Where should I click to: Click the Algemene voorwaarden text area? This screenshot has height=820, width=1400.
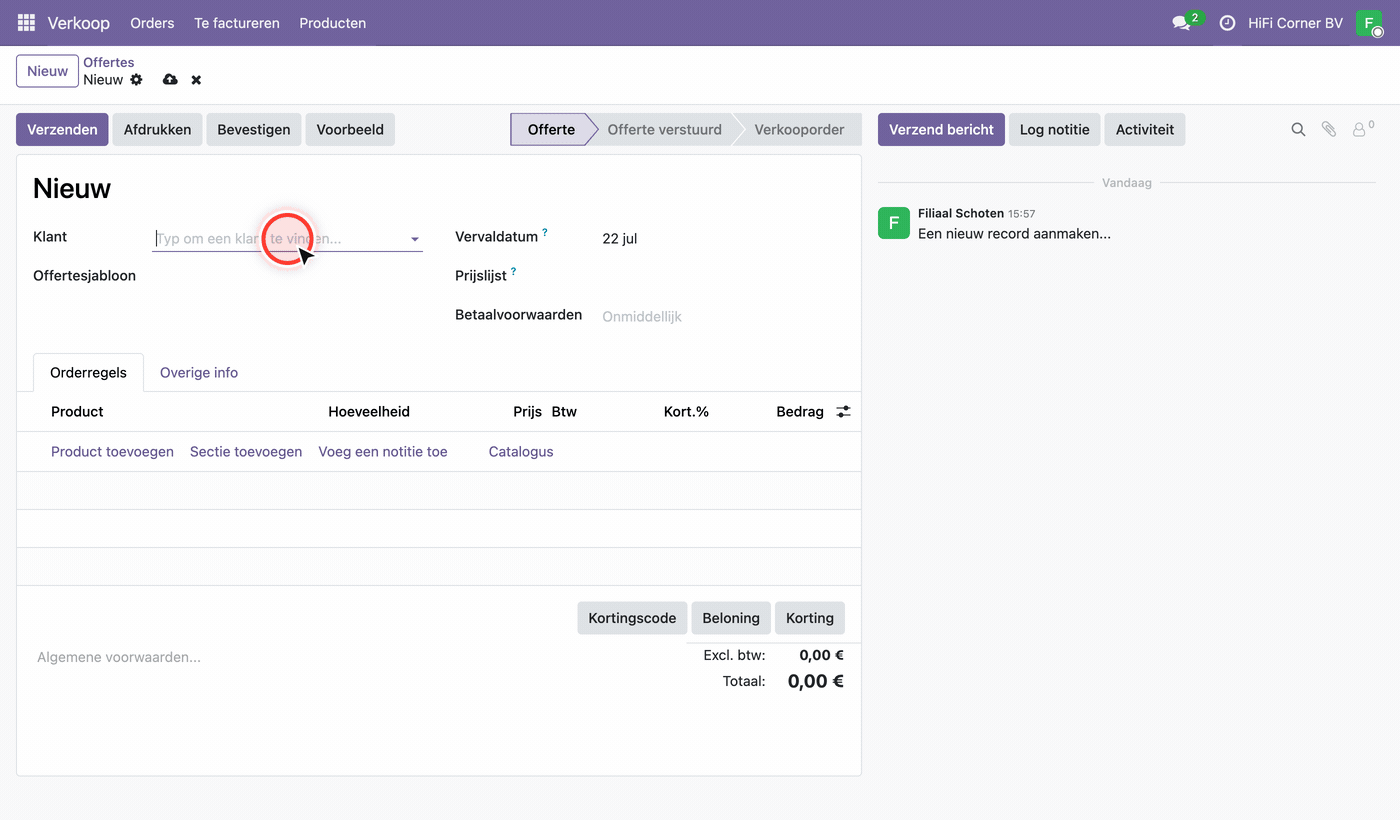[119, 657]
